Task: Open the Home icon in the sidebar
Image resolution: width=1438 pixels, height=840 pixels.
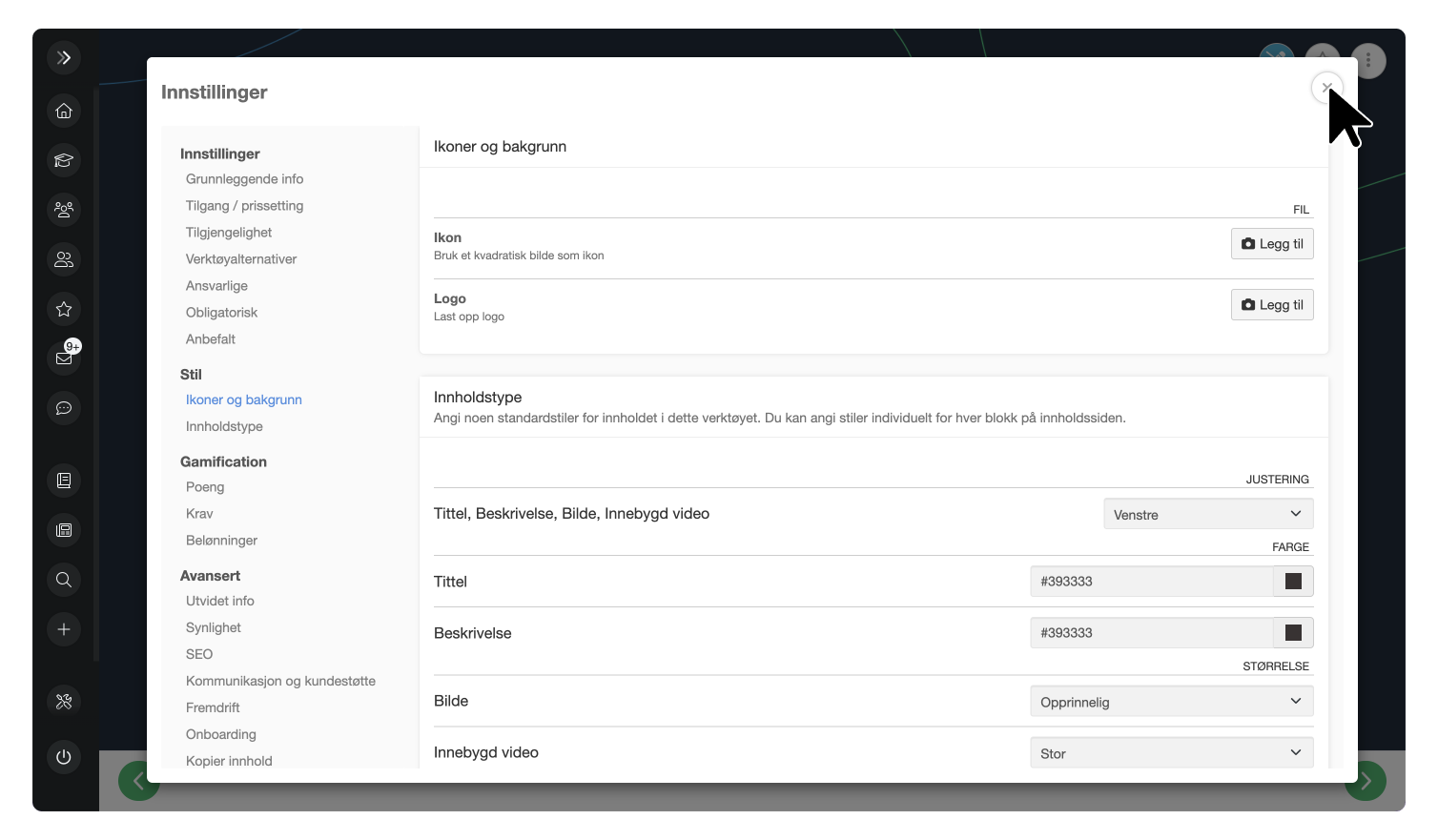Action: tap(64, 111)
